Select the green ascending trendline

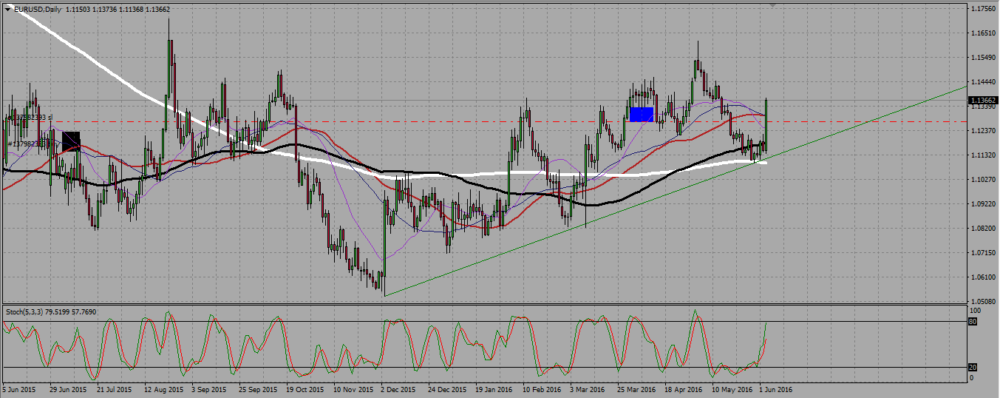[x=676, y=190]
